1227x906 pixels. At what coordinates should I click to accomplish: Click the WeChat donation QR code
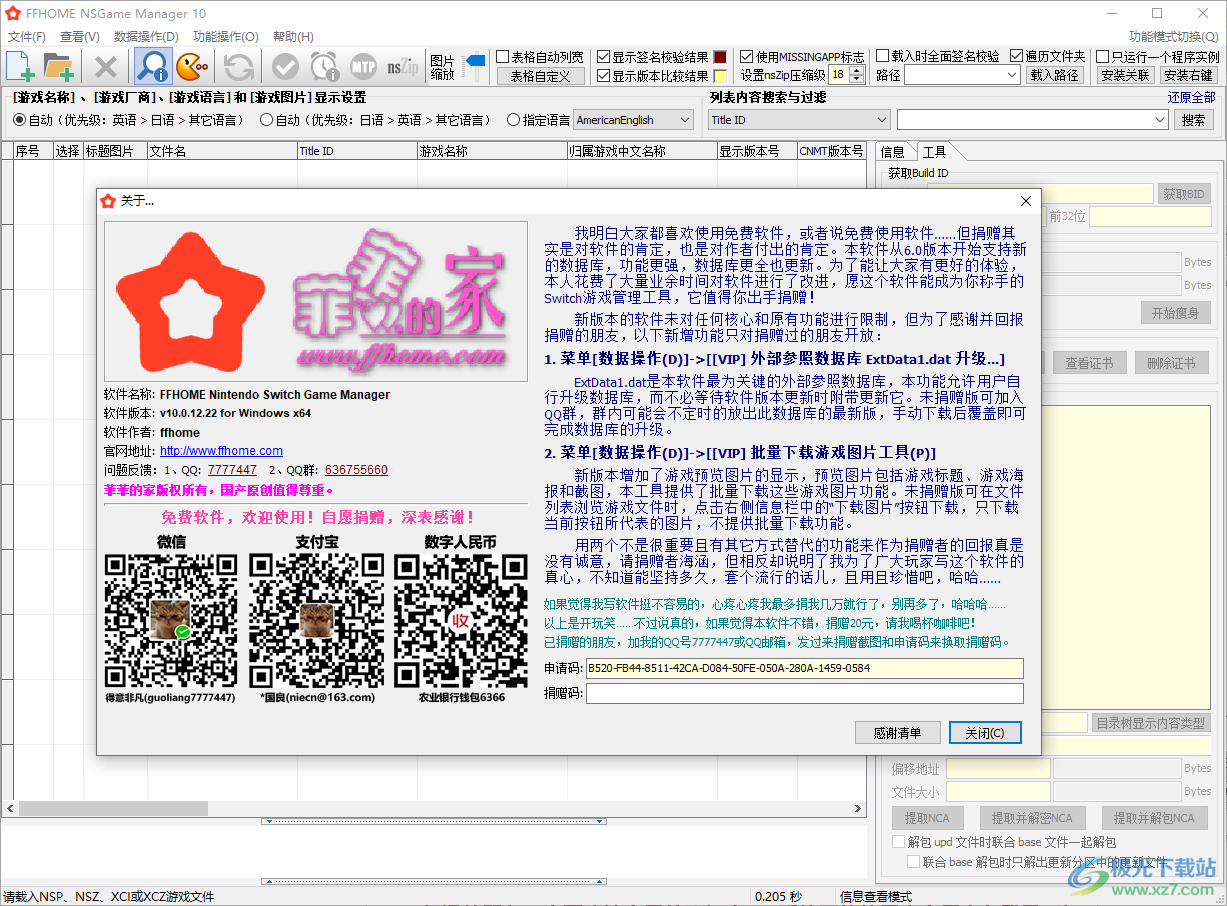[171, 621]
